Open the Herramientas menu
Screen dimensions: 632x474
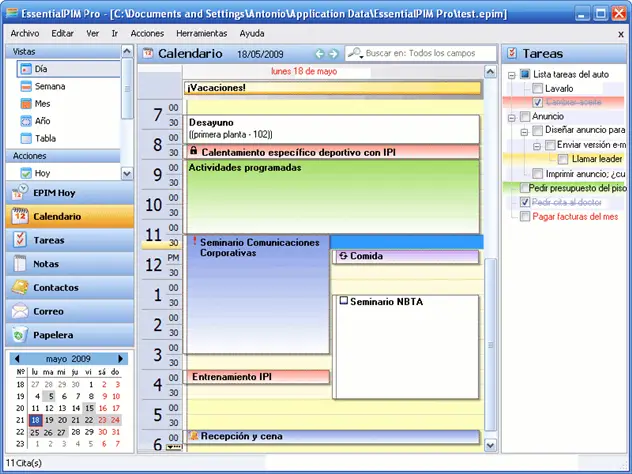point(202,33)
